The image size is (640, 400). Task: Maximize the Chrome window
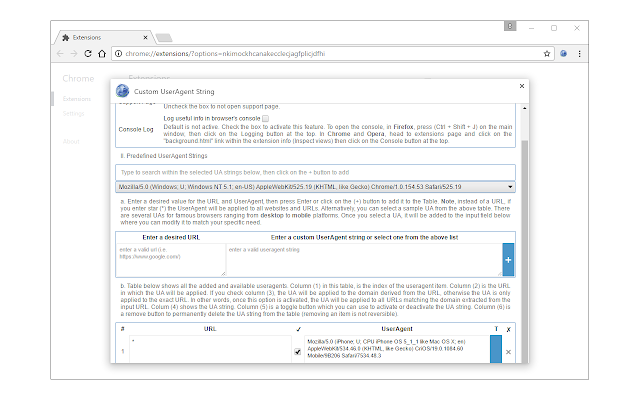point(554,28)
